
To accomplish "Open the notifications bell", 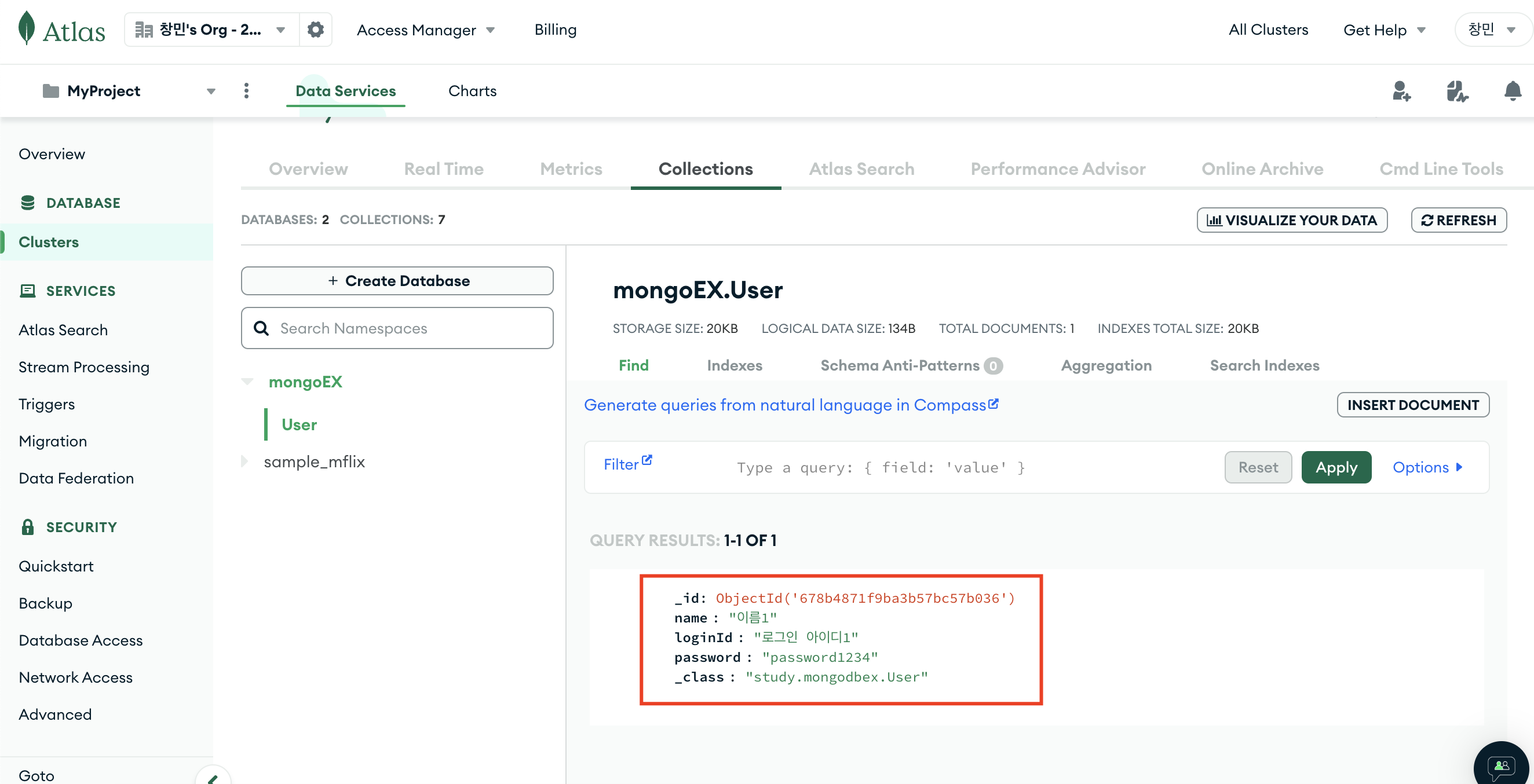I will click(1513, 91).
